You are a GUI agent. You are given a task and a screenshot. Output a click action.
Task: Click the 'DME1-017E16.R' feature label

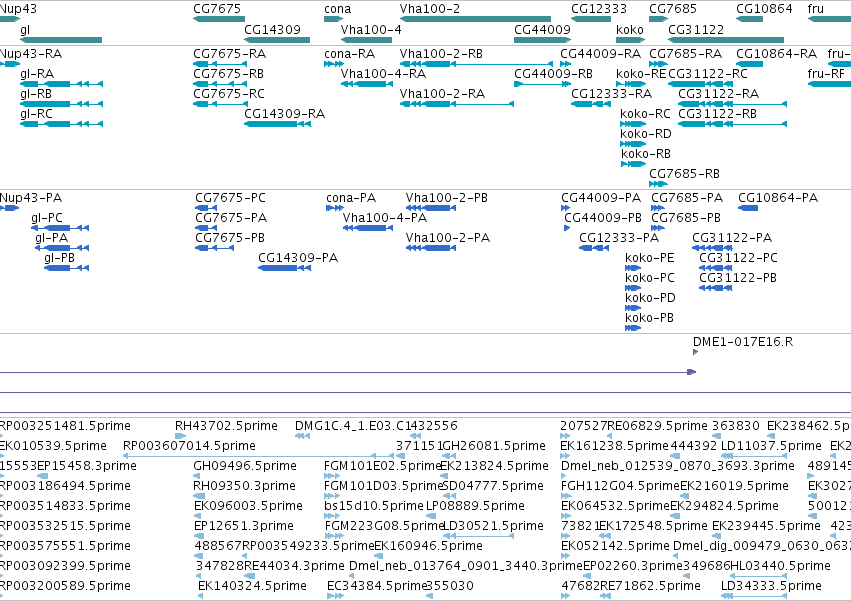742,342
